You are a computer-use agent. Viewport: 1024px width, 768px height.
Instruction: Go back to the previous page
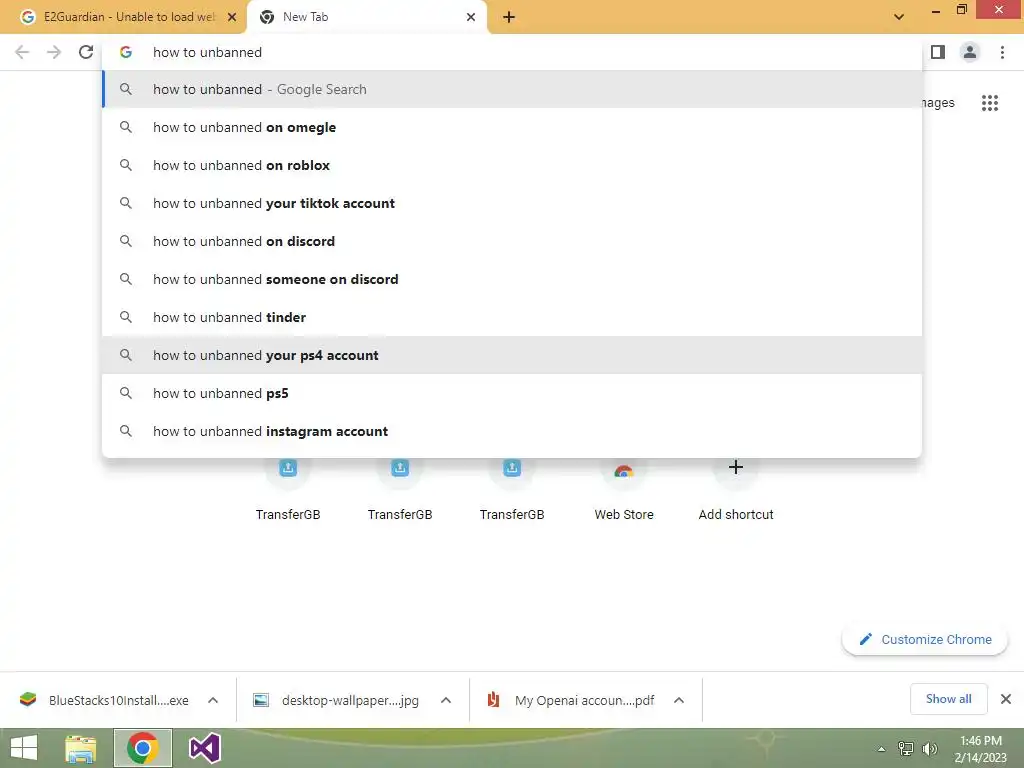point(22,52)
